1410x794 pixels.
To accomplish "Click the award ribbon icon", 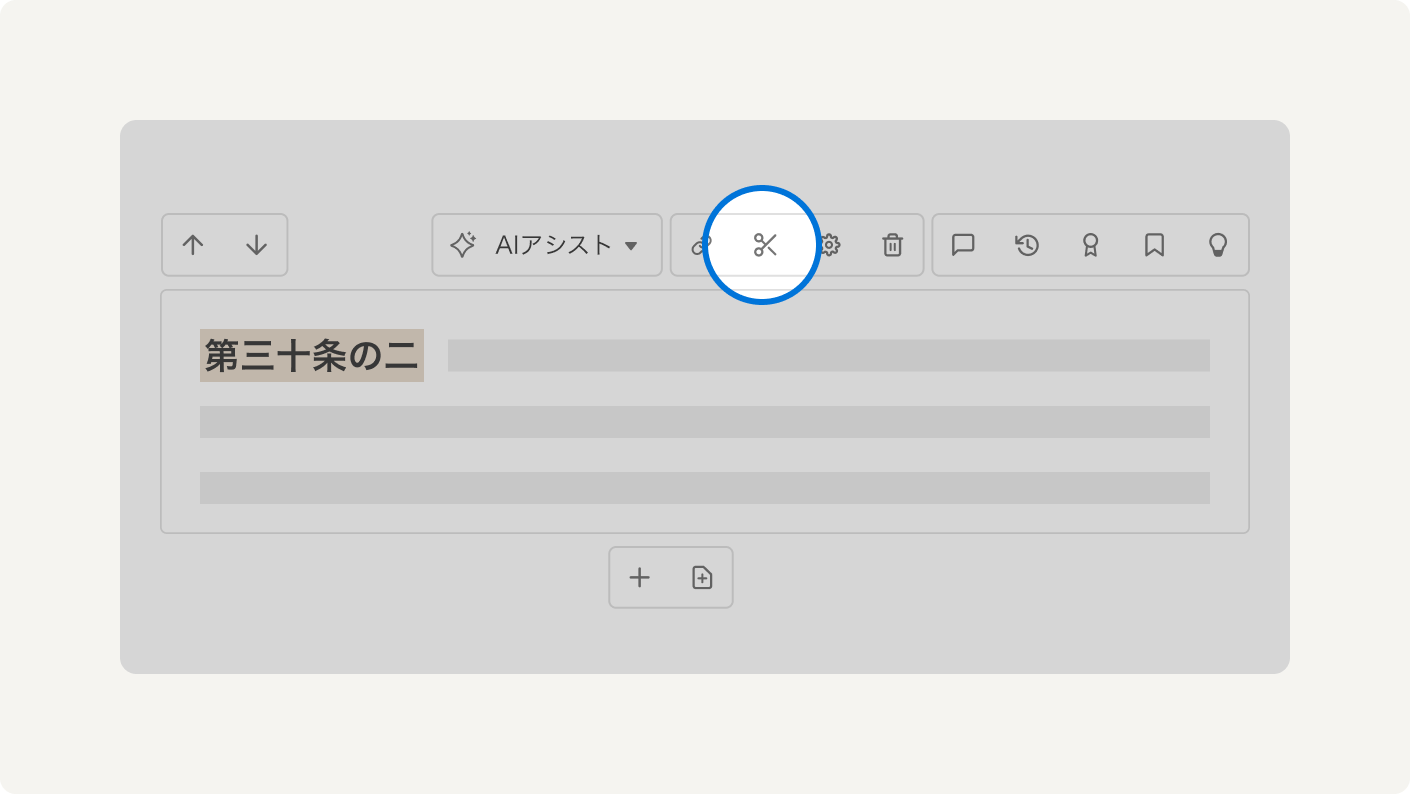I will (1091, 245).
